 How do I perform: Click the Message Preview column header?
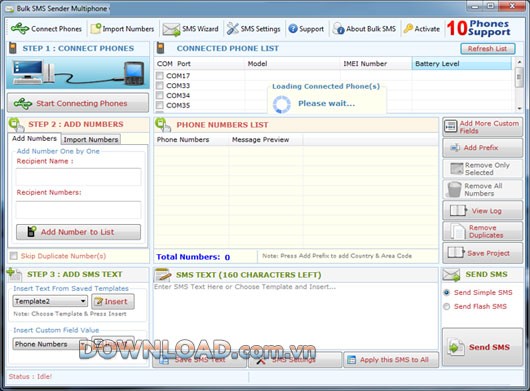pyautogui.click(x=266, y=140)
